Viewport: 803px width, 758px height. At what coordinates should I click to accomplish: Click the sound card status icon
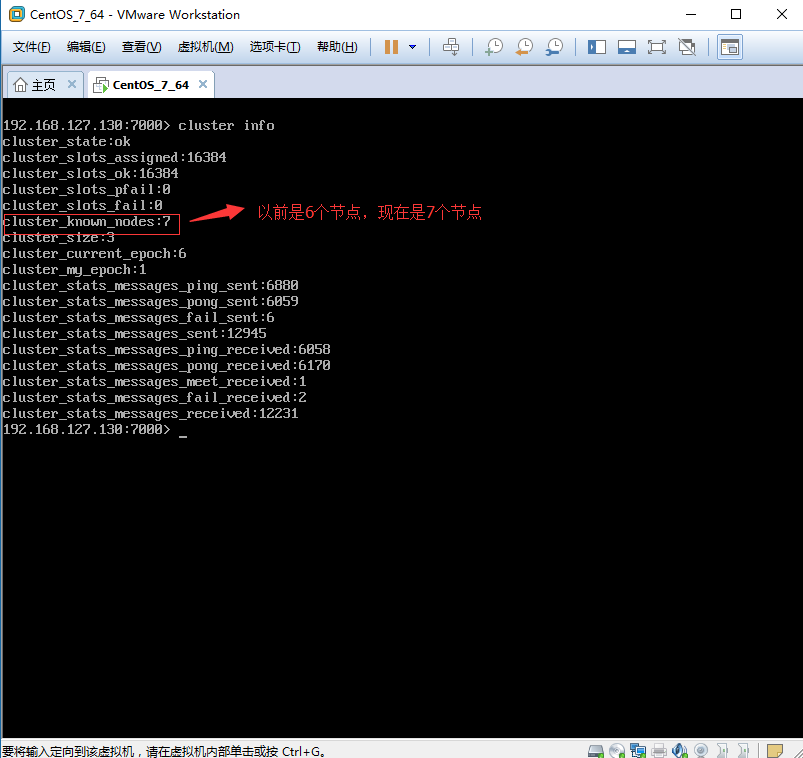click(680, 751)
